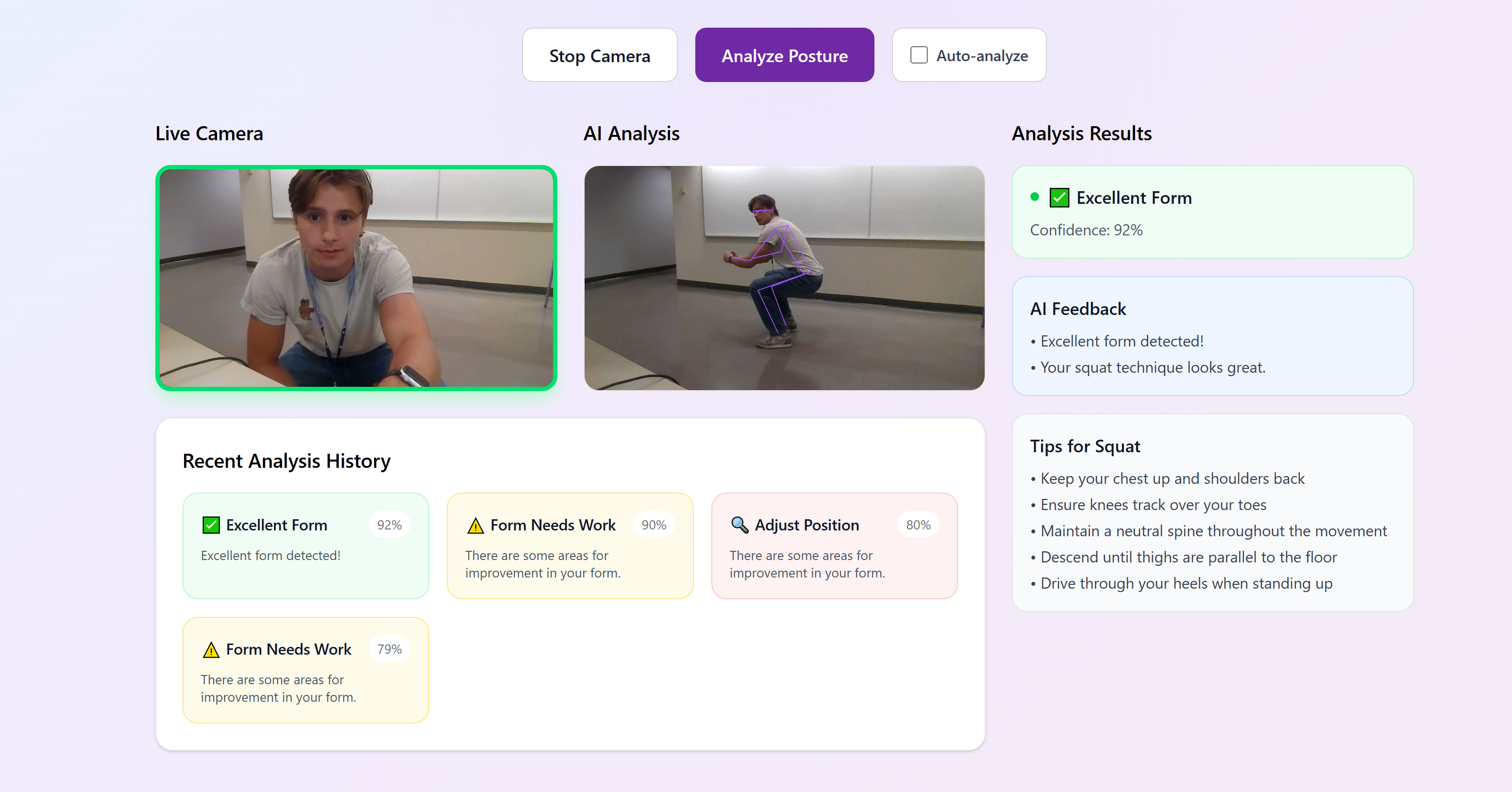1512x792 pixels.
Task: Click the green checkmark icon in Analysis Results
Action: point(1059,198)
